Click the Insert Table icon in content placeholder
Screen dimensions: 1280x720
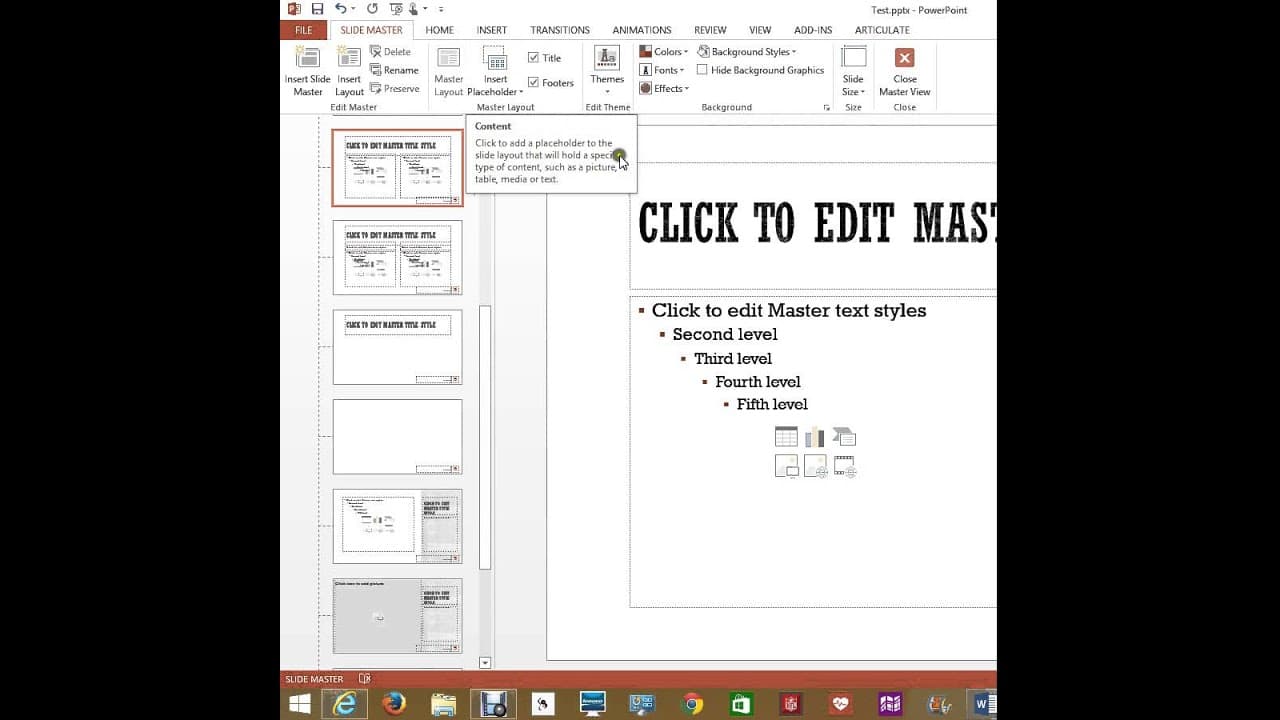click(x=786, y=437)
